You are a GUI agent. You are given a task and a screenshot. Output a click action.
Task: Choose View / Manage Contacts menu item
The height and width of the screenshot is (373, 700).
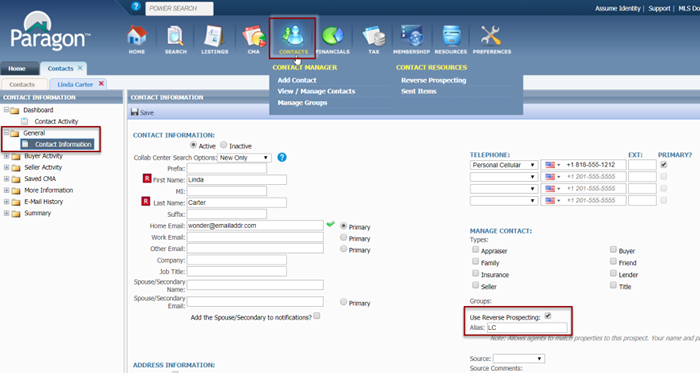tap(316, 91)
